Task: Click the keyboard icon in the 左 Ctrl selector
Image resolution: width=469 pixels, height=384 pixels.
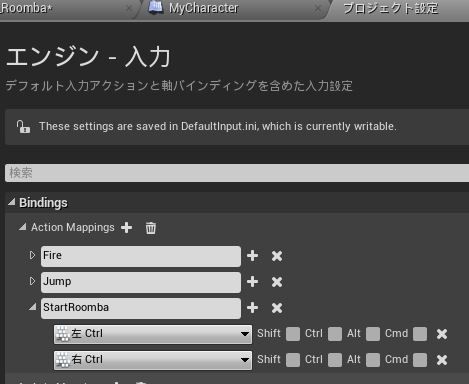Action: (63, 334)
